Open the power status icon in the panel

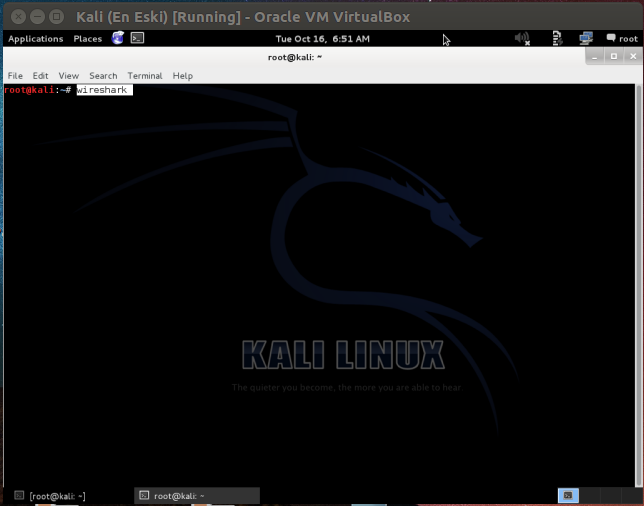(x=557, y=39)
